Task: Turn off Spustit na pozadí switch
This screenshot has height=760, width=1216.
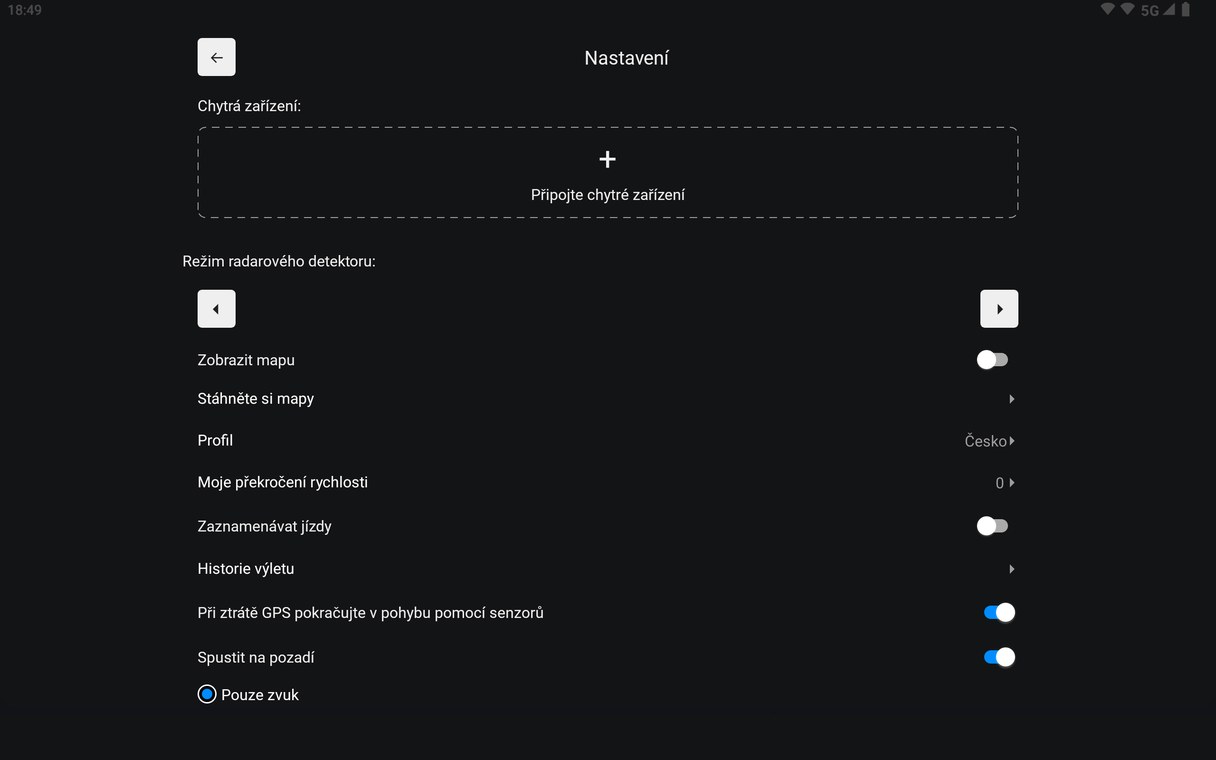Action: click(999, 657)
